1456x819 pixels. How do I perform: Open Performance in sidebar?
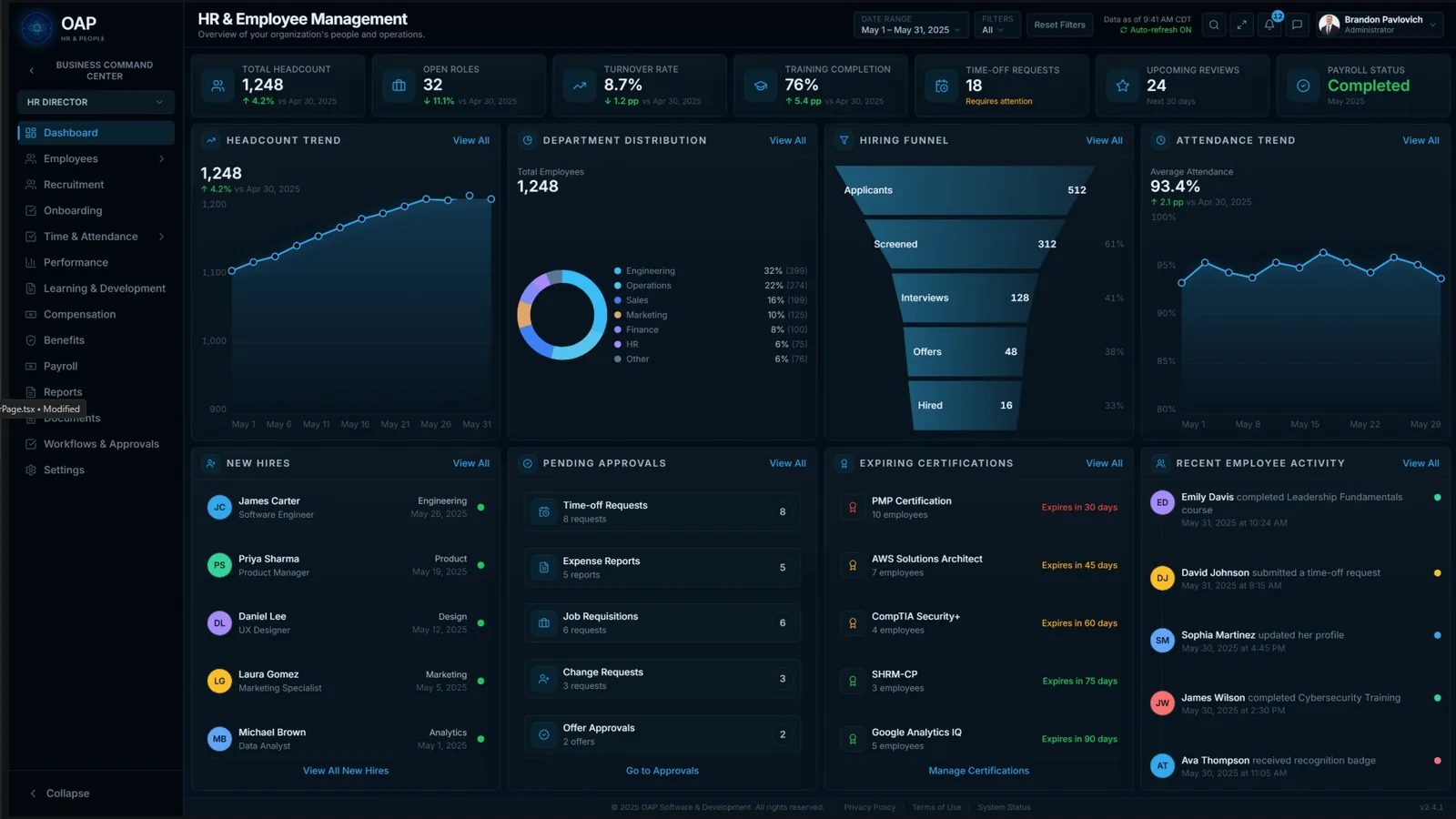click(x=96, y=263)
